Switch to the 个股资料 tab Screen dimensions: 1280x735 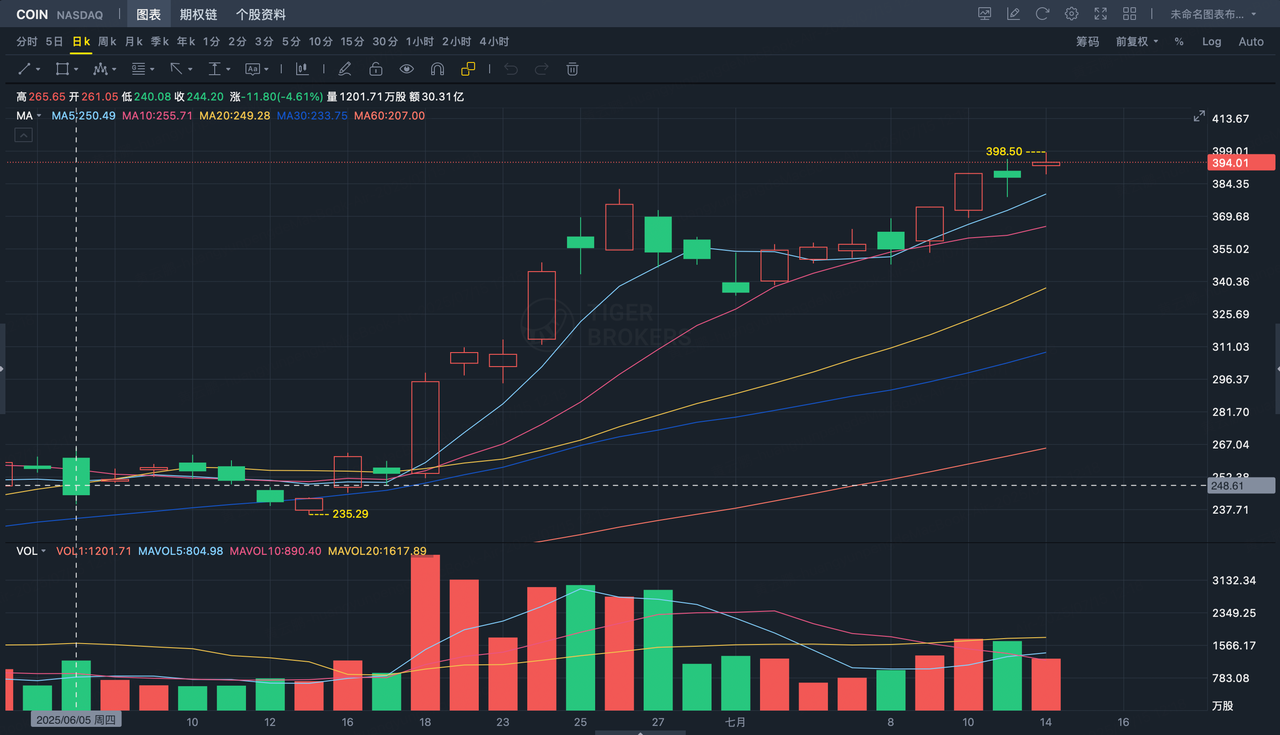(x=260, y=15)
